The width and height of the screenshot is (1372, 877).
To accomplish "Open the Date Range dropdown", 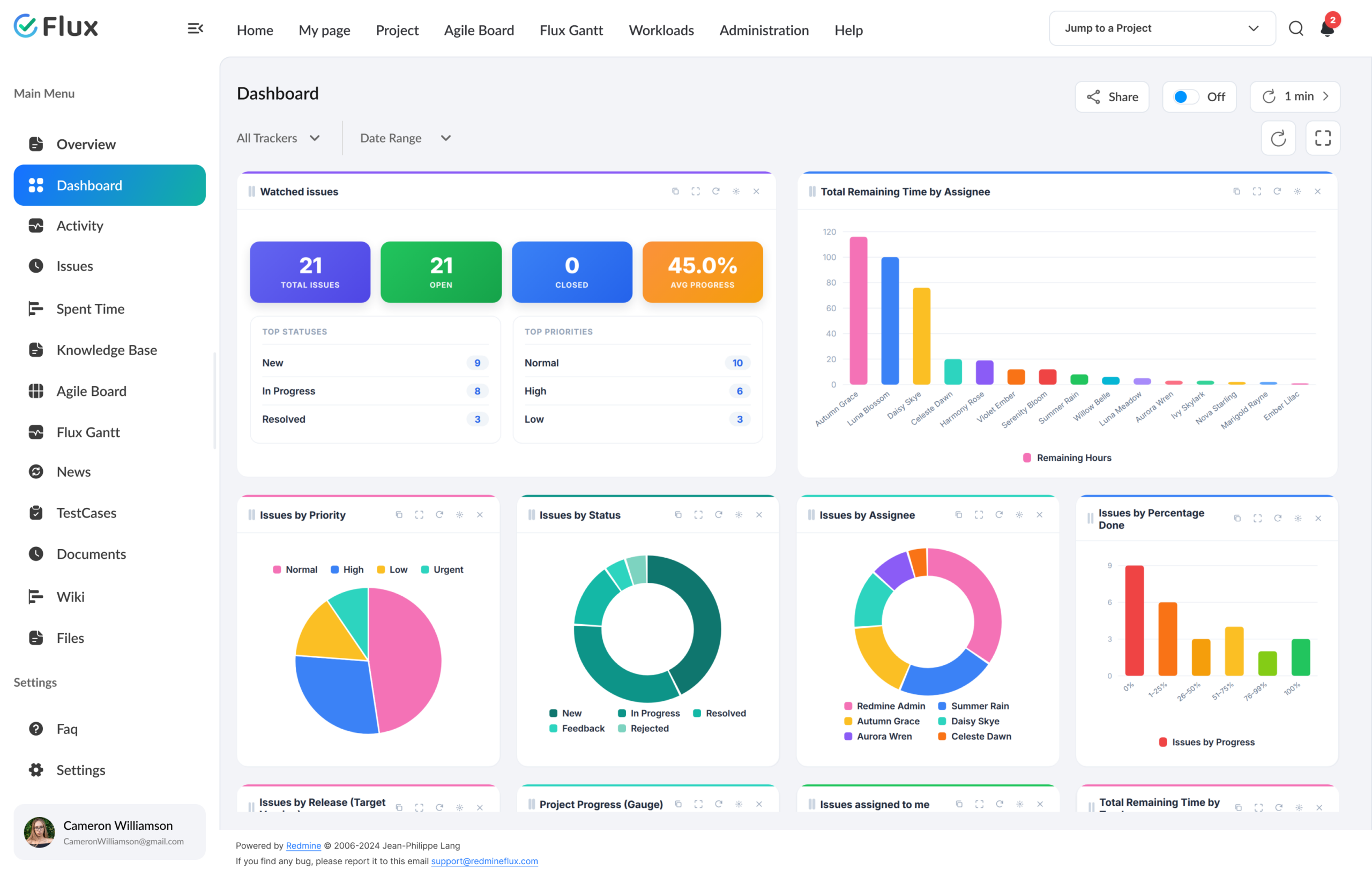I will pyautogui.click(x=405, y=138).
